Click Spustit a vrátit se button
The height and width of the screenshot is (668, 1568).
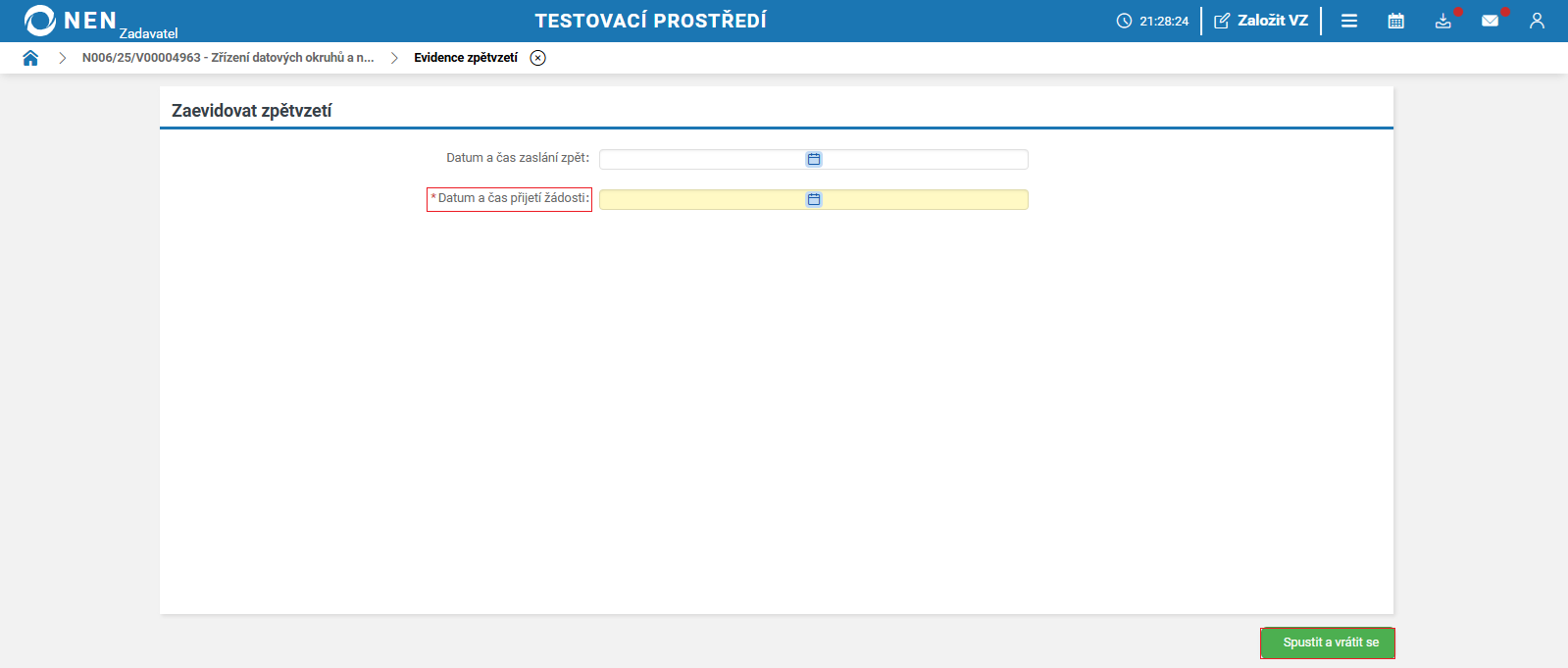click(x=1328, y=642)
